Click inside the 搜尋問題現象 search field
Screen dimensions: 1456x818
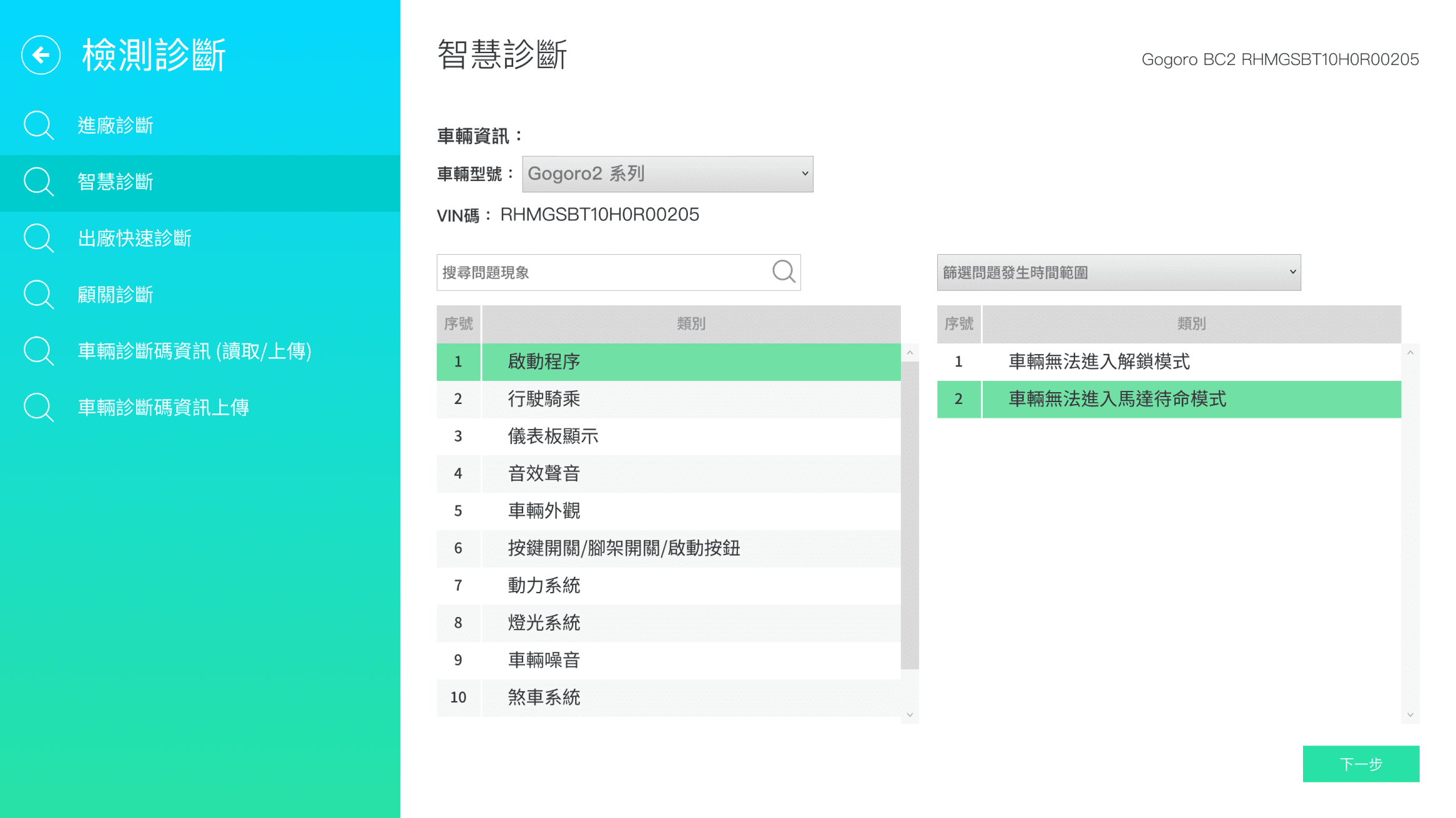[x=599, y=272]
